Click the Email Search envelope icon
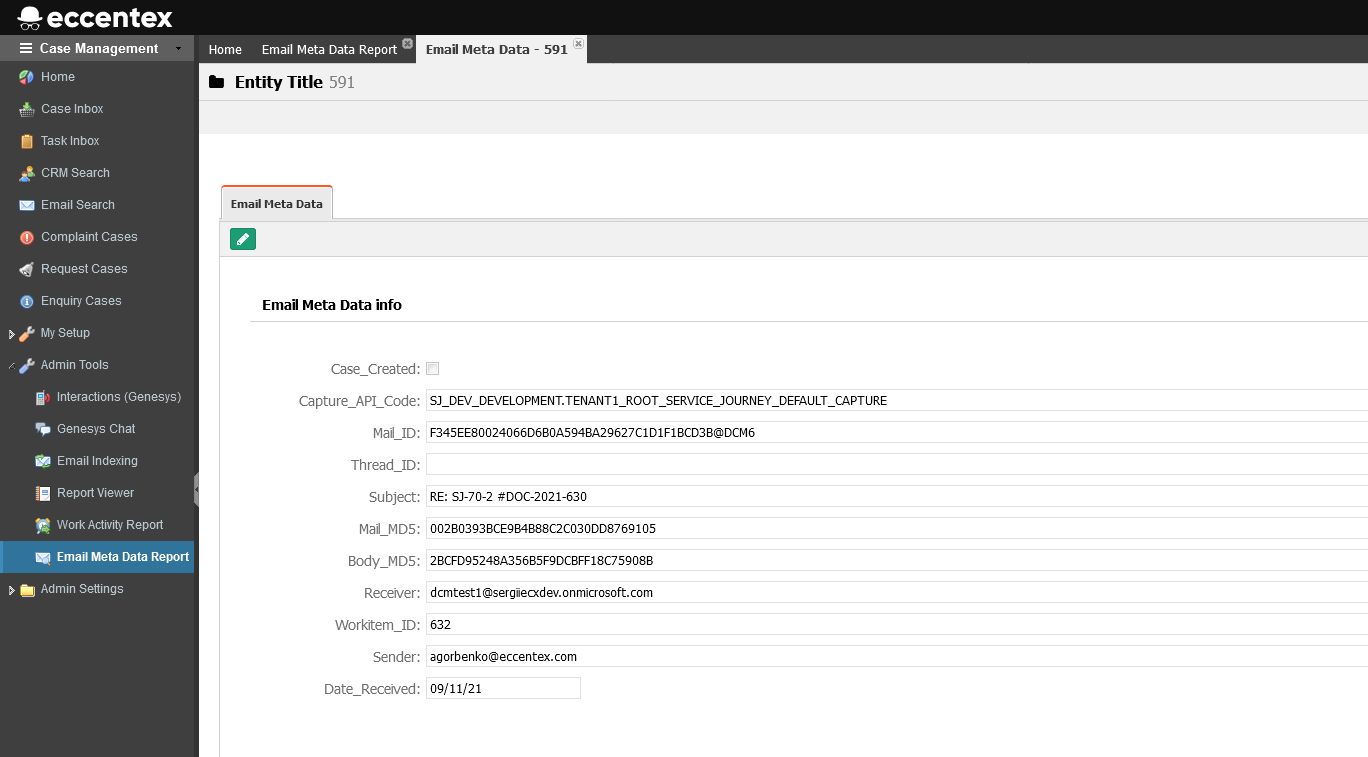This screenshot has width=1368, height=757. 27,205
